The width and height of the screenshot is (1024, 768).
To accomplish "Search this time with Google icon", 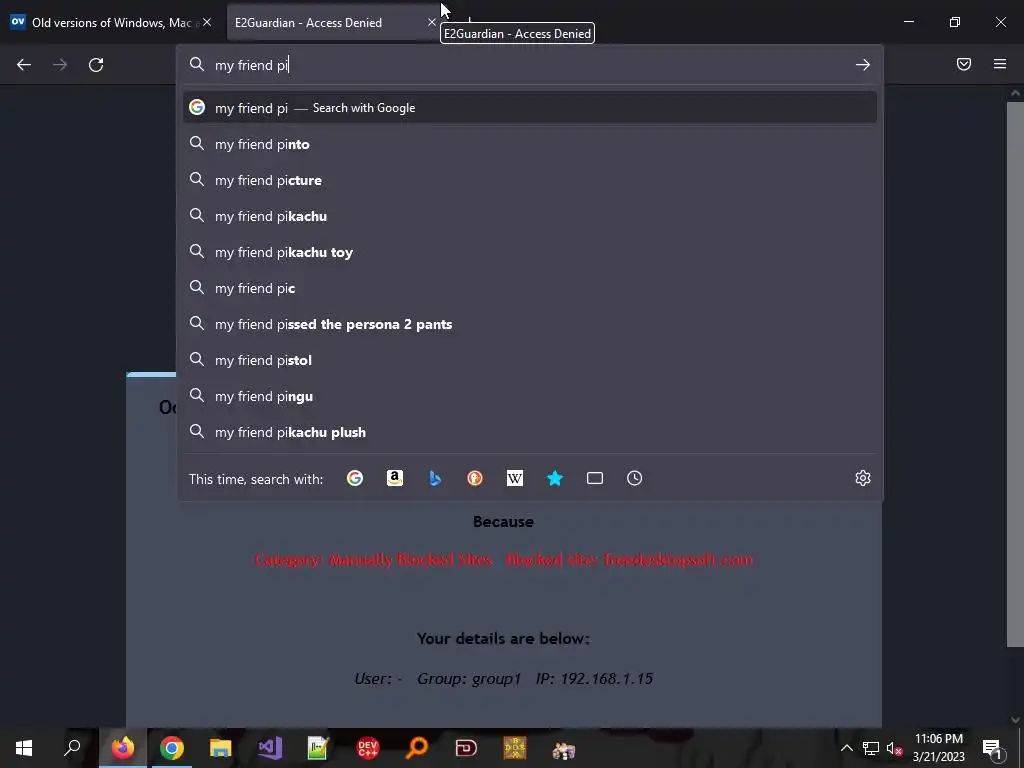I will 355,478.
